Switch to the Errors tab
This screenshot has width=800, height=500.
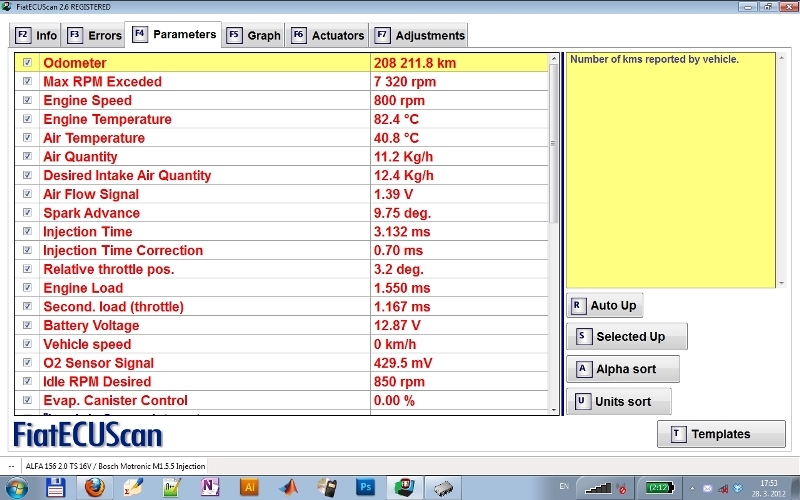(x=95, y=35)
